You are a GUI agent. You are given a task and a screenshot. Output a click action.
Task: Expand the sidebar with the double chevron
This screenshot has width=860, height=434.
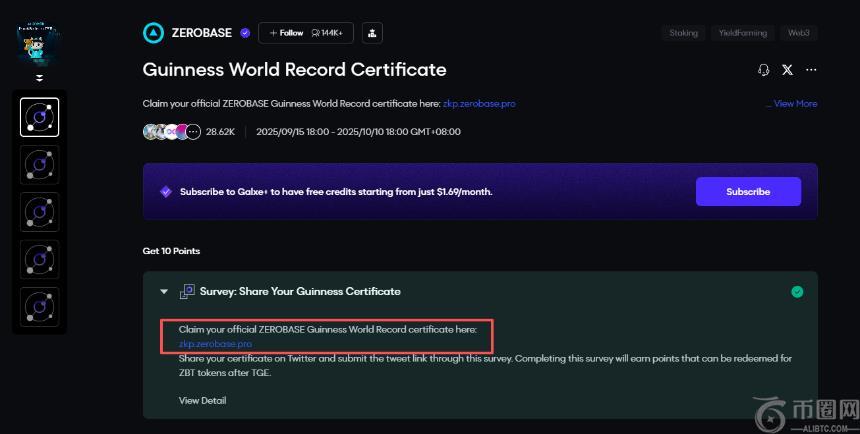(x=40, y=78)
